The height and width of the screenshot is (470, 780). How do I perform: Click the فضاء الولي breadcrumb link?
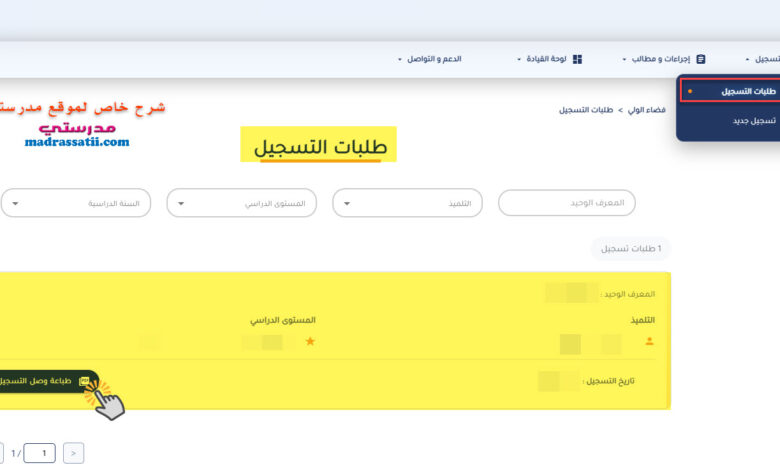tap(646, 110)
